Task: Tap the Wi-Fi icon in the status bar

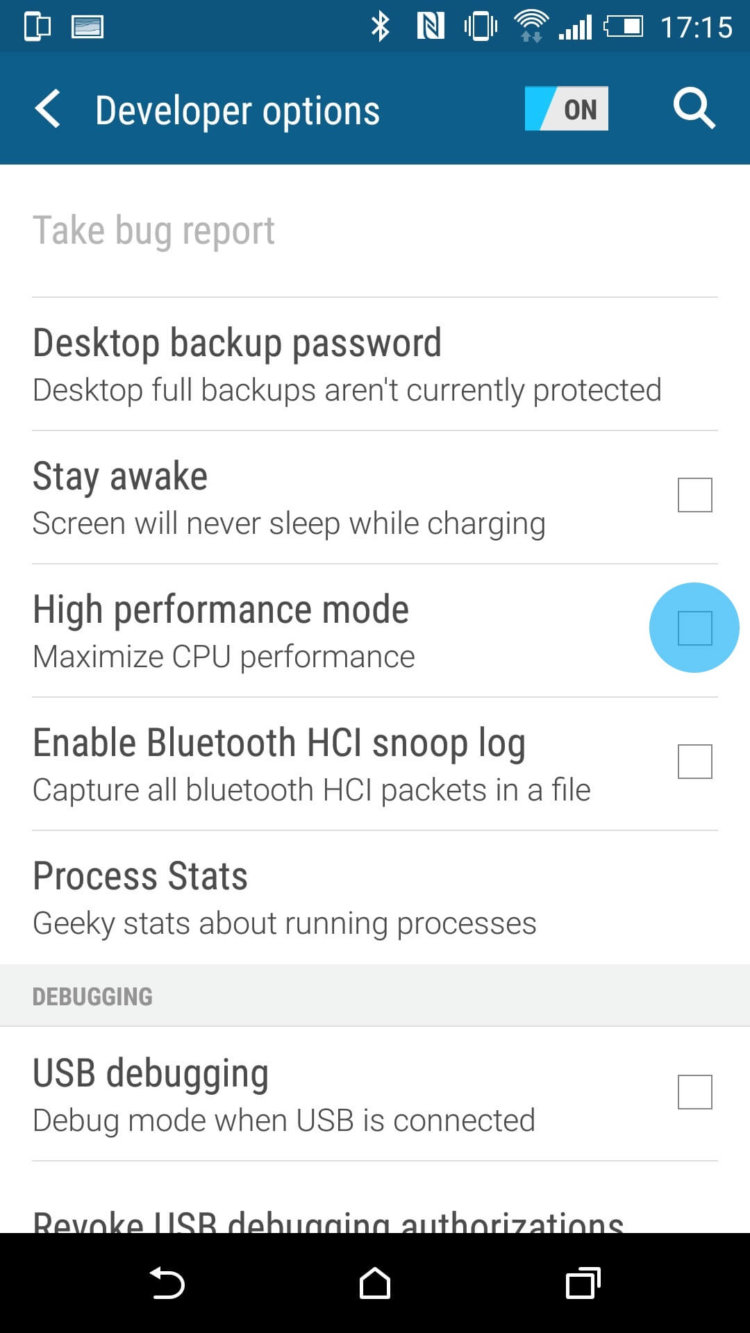Action: pyautogui.click(x=529, y=26)
